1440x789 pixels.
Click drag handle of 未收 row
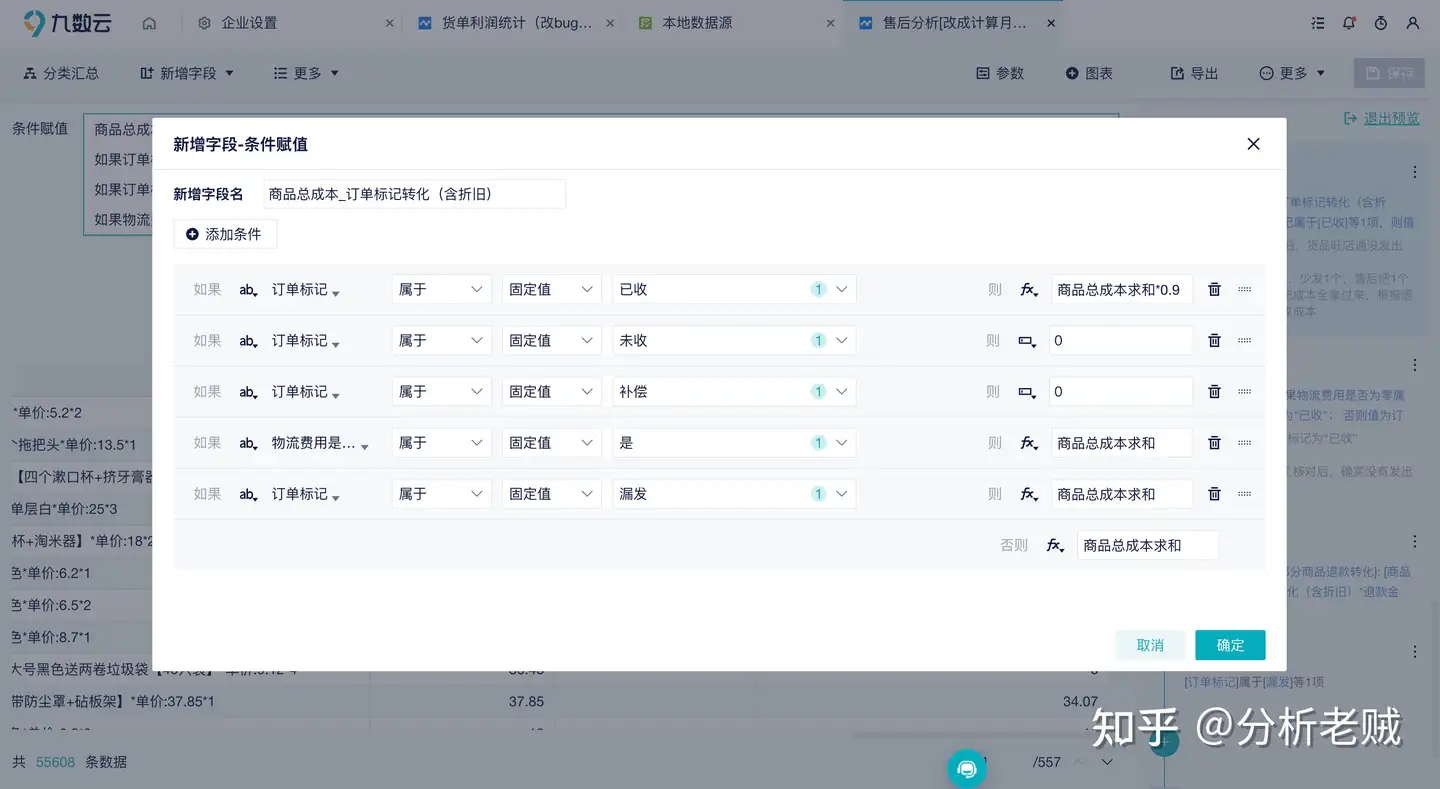tap(1244, 340)
